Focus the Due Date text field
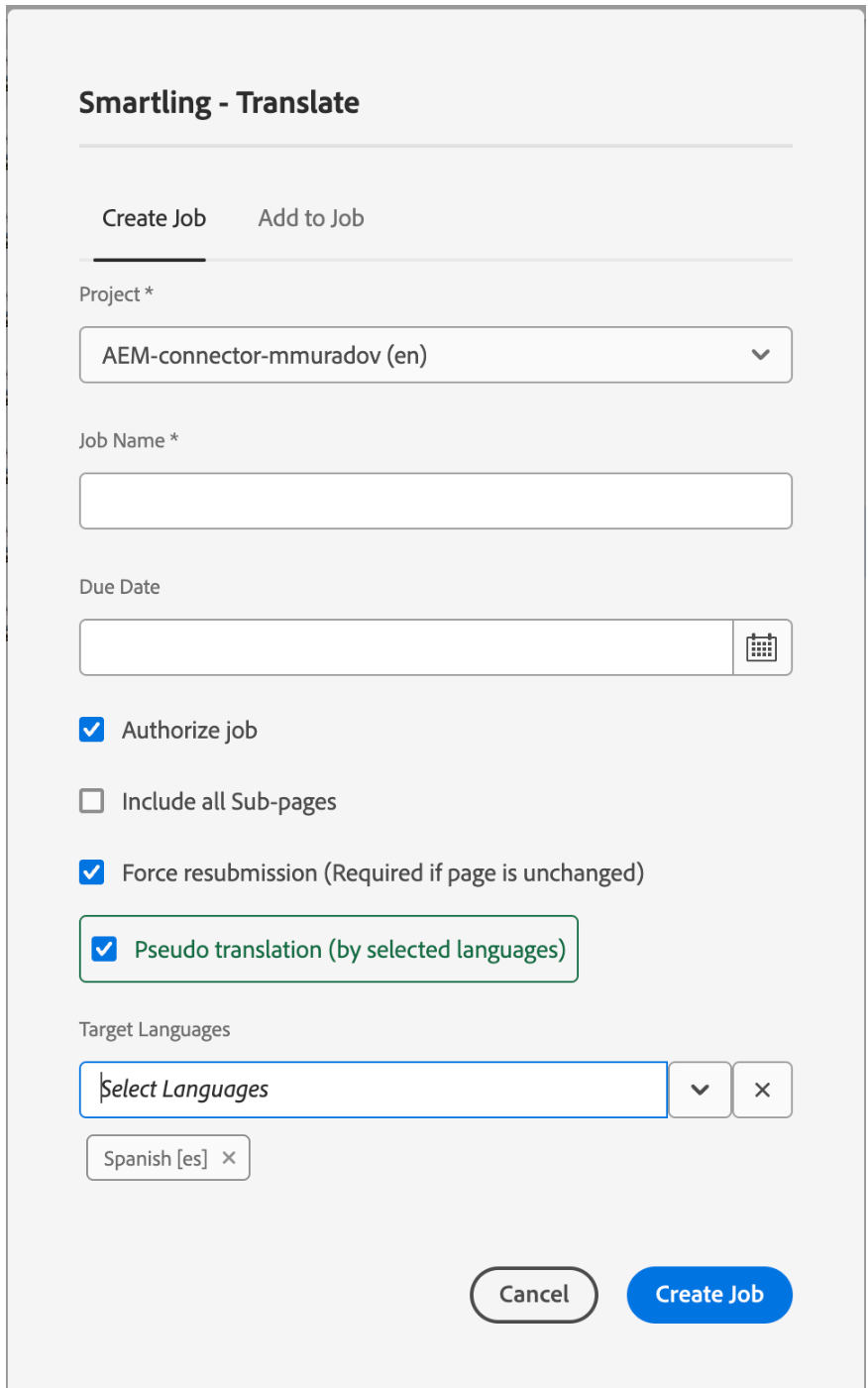 pyautogui.click(x=406, y=647)
